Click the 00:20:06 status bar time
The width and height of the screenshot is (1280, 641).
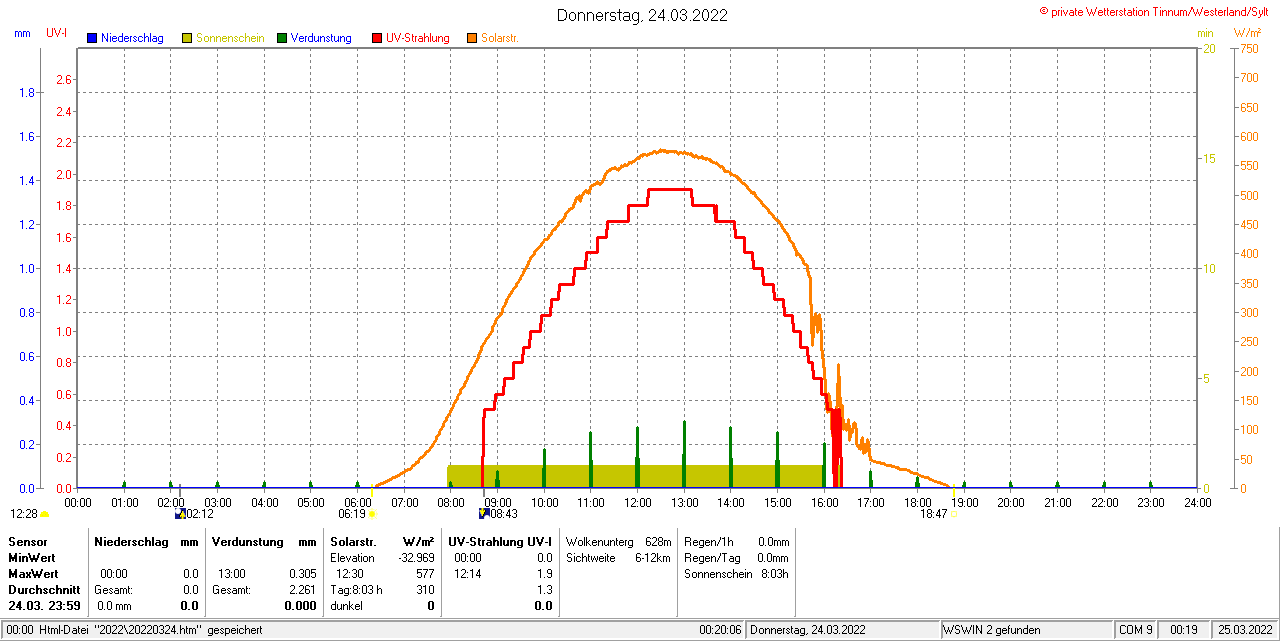tap(720, 630)
